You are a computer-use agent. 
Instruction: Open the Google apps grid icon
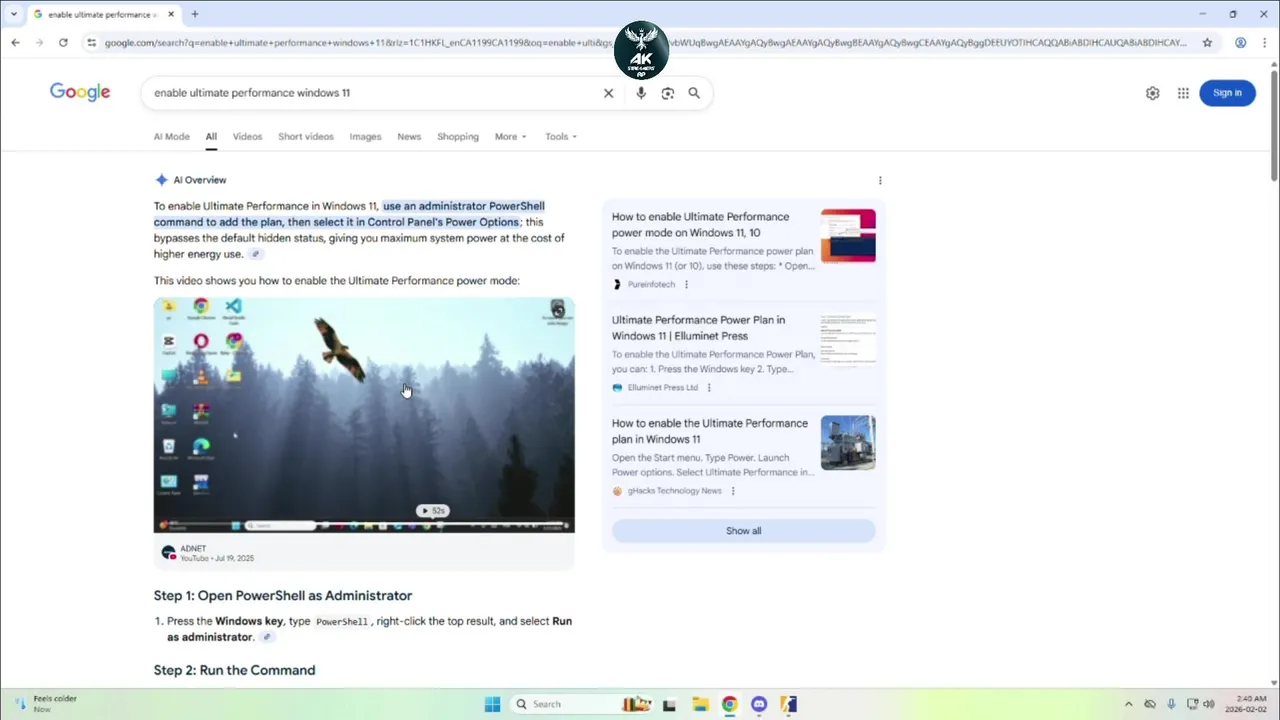tap(1183, 93)
